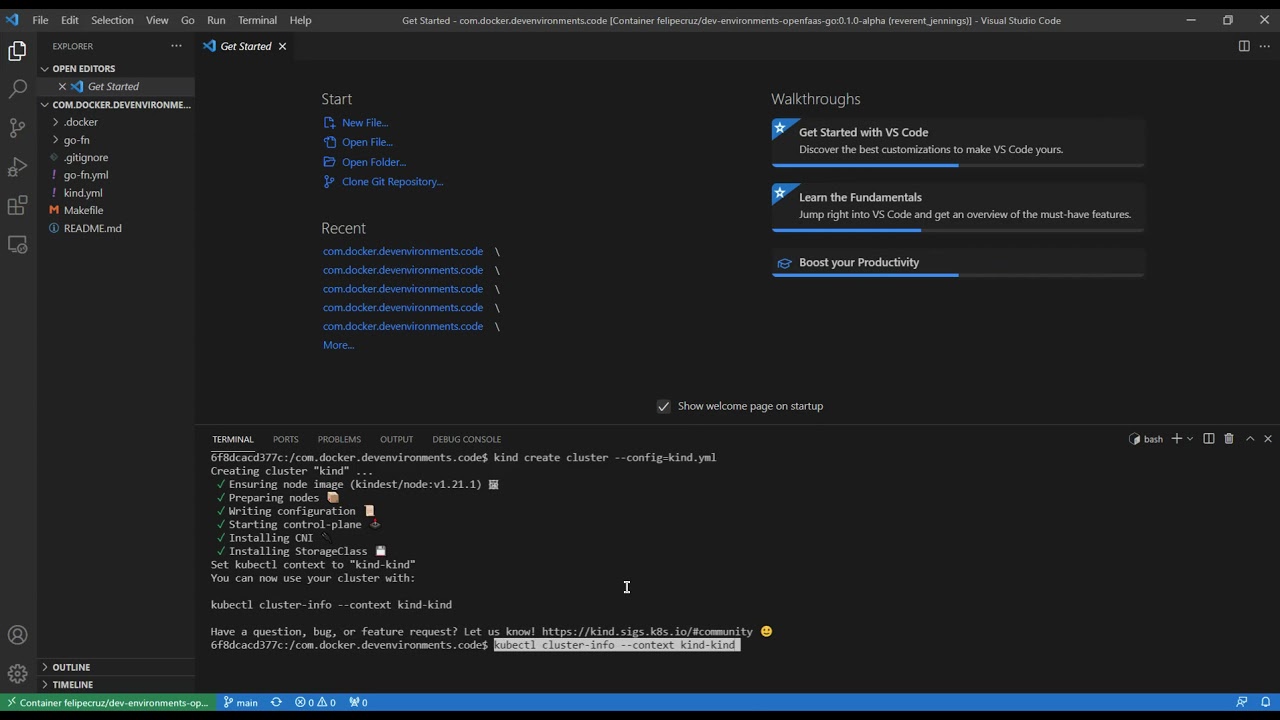The width and height of the screenshot is (1280, 720).
Task: Click the Open Folder link
Action: point(374,162)
